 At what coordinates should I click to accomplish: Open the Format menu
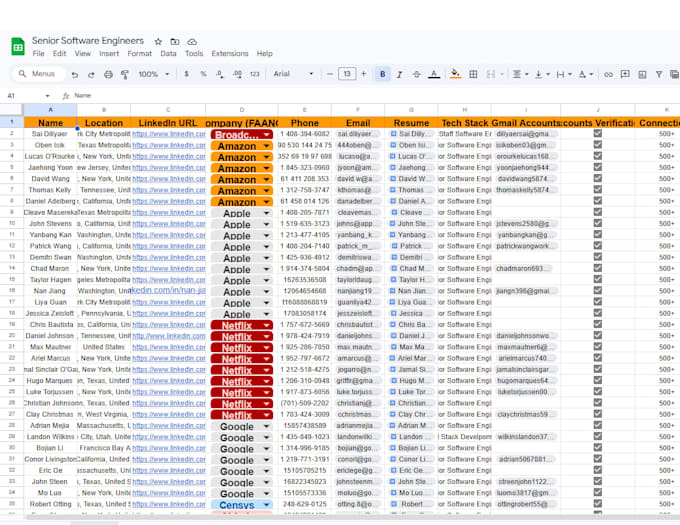[139, 54]
